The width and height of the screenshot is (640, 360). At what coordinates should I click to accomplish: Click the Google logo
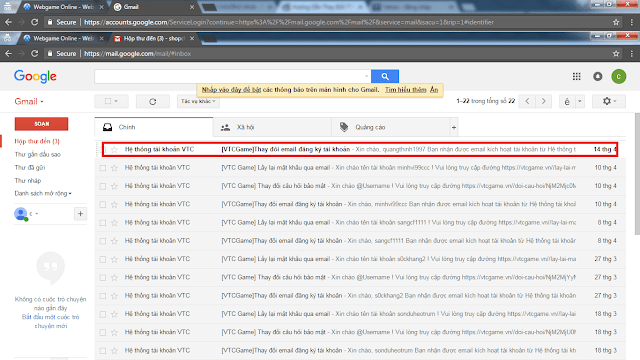[35, 76]
